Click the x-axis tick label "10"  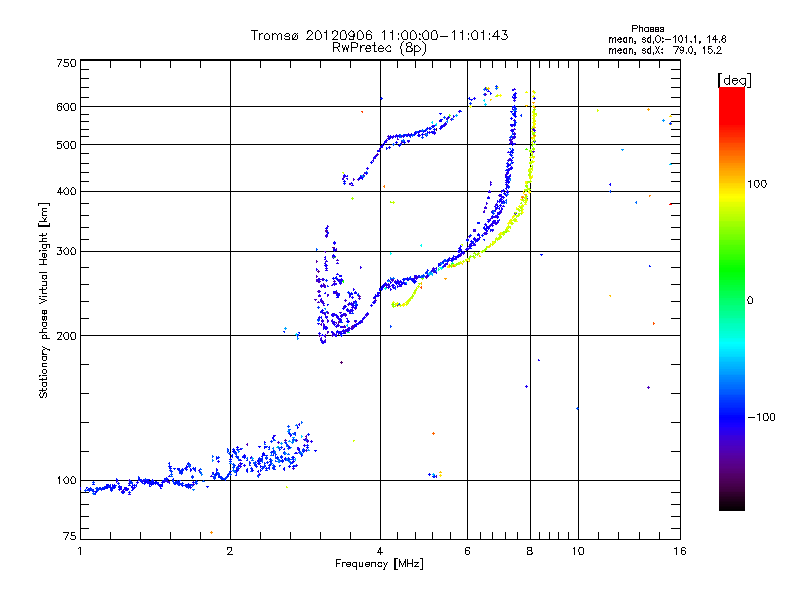[578, 551]
